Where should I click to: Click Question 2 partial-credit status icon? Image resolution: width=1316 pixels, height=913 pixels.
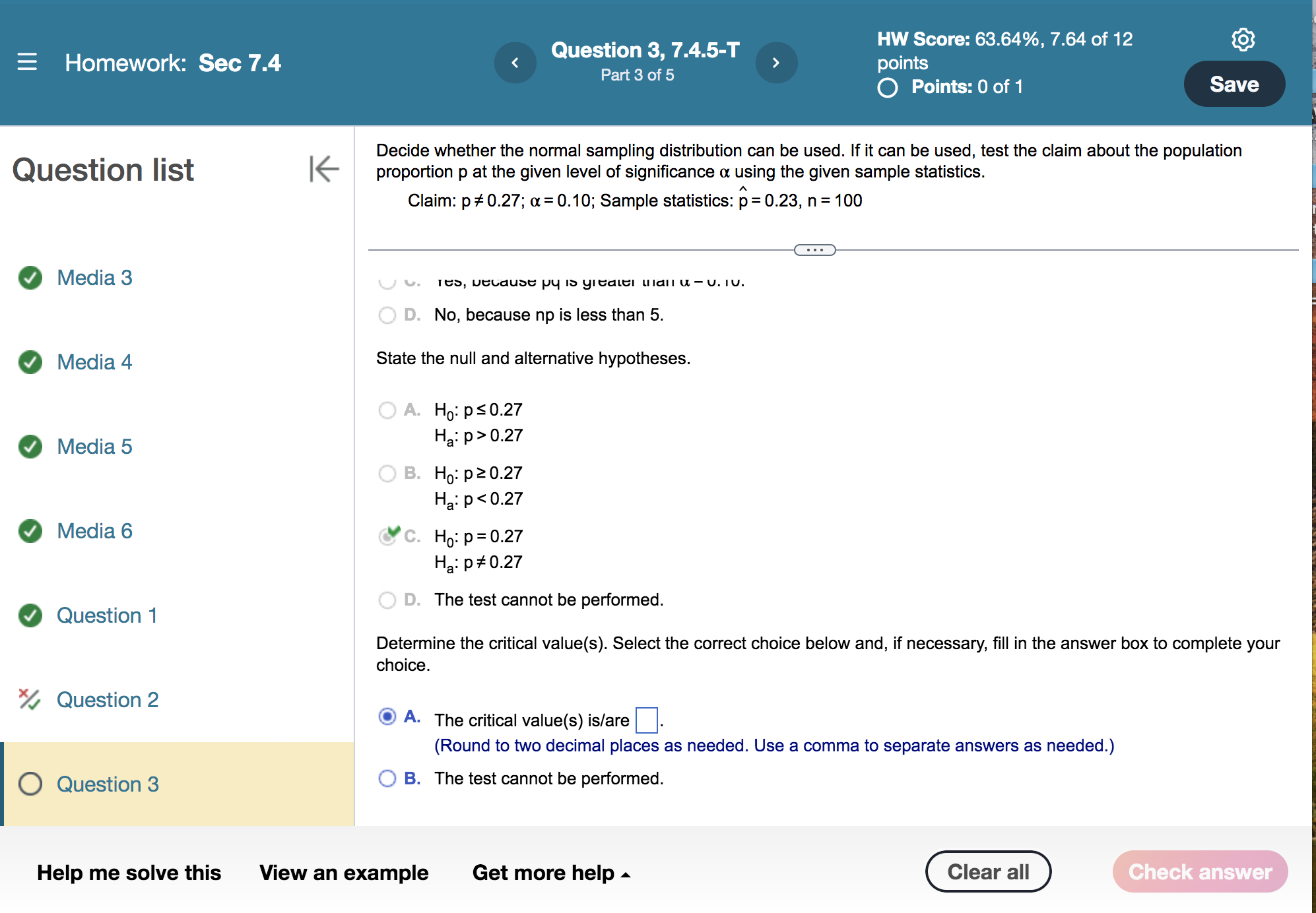[30, 699]
